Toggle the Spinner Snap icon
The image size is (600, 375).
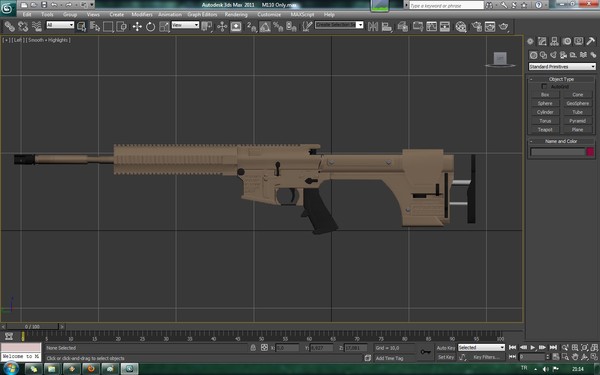pyautogui.click(x=292, y=26)
